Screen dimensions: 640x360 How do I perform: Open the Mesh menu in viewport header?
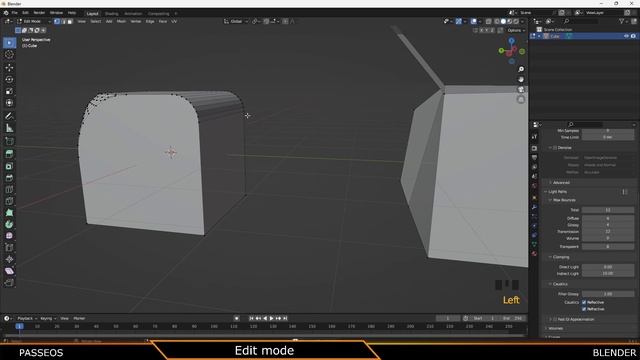point(121,21)
